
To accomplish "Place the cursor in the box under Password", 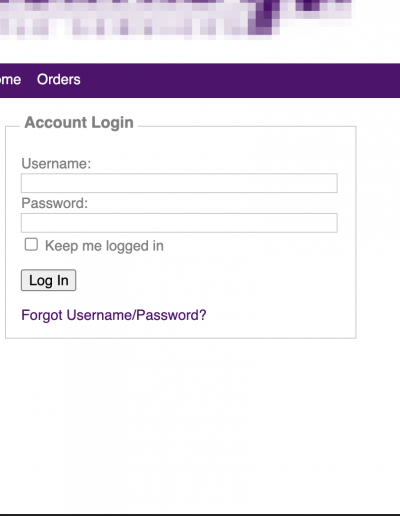I will coord(179,223).
